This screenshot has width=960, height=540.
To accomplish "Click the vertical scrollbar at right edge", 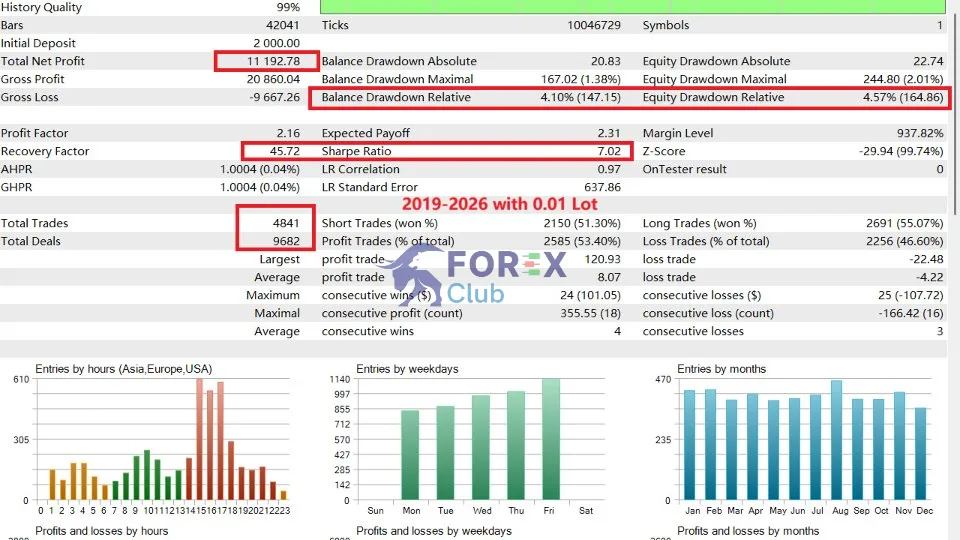I will pyautogui.click(x=955, y=110).
